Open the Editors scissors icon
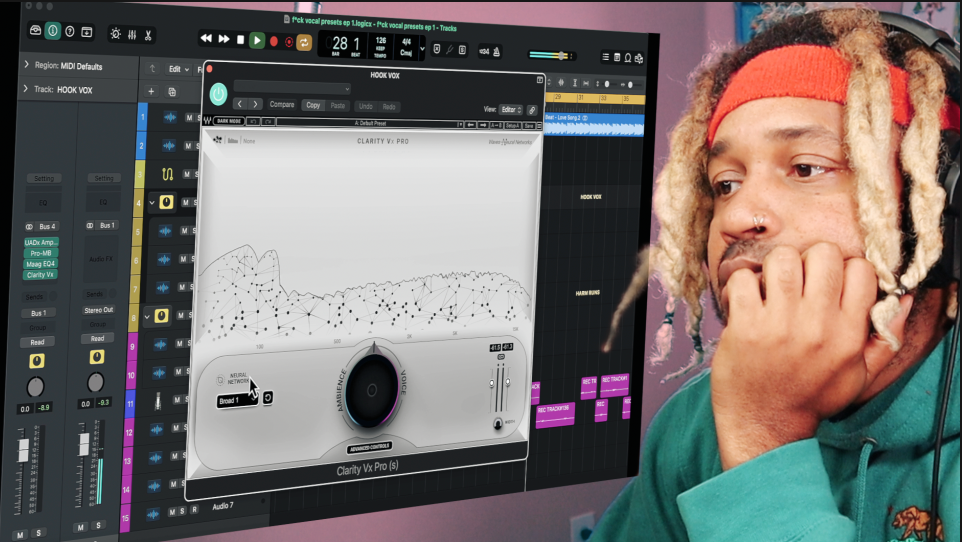962x542 pixels. click(148, 36)
